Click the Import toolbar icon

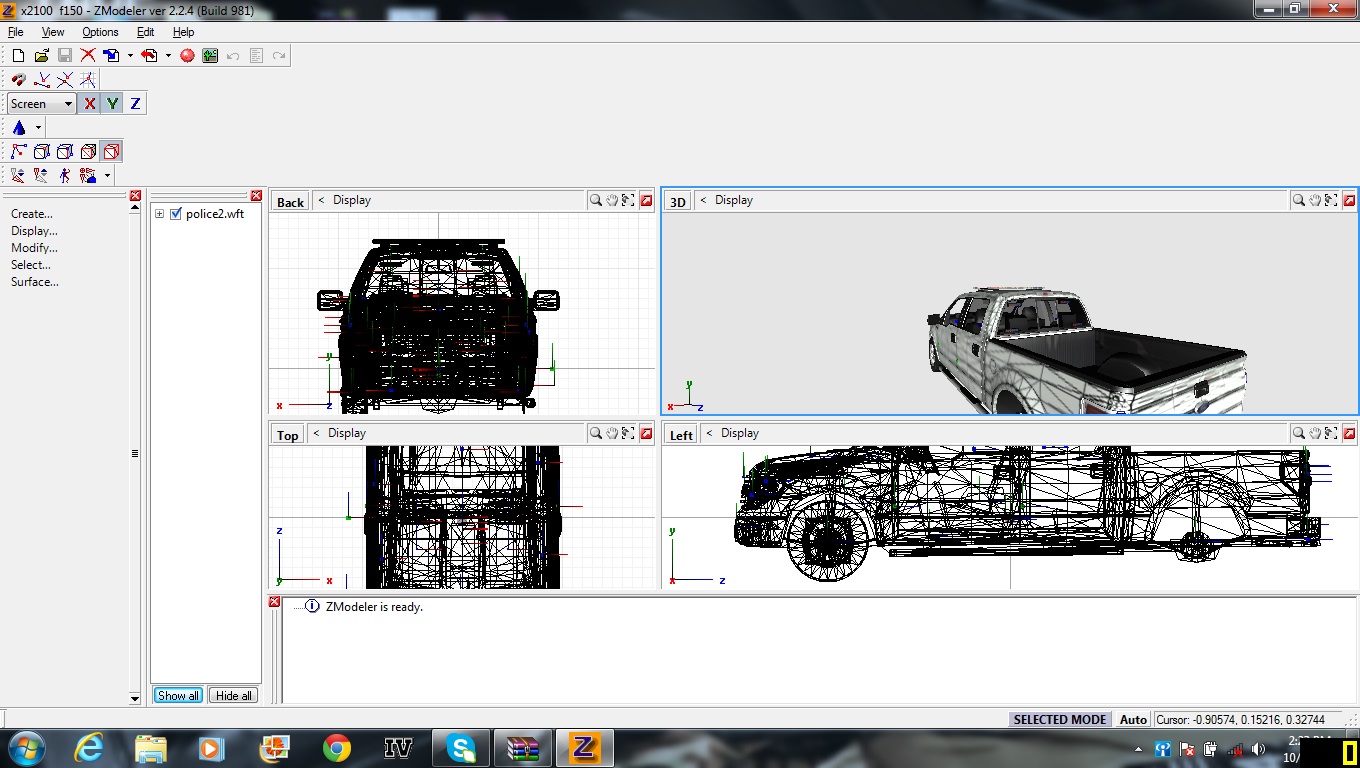pos(111,56)
